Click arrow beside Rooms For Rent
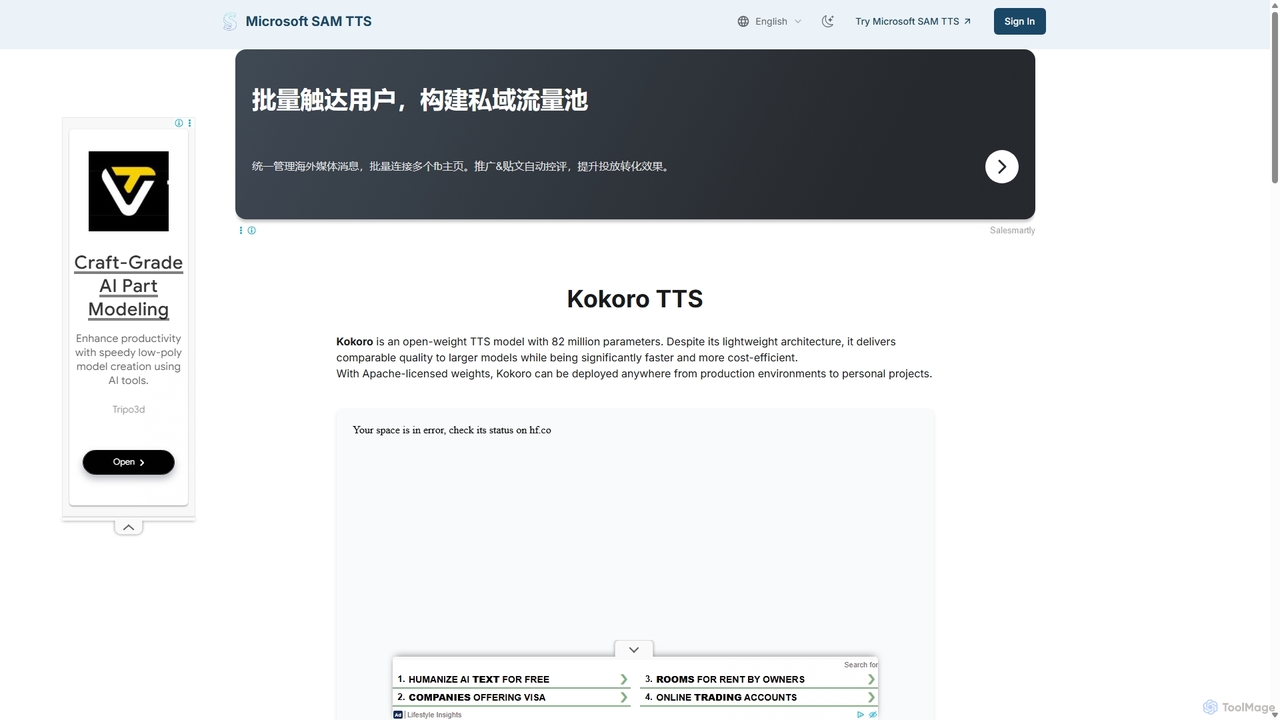This screenshot has height=720, width=1280. [871, 679]
